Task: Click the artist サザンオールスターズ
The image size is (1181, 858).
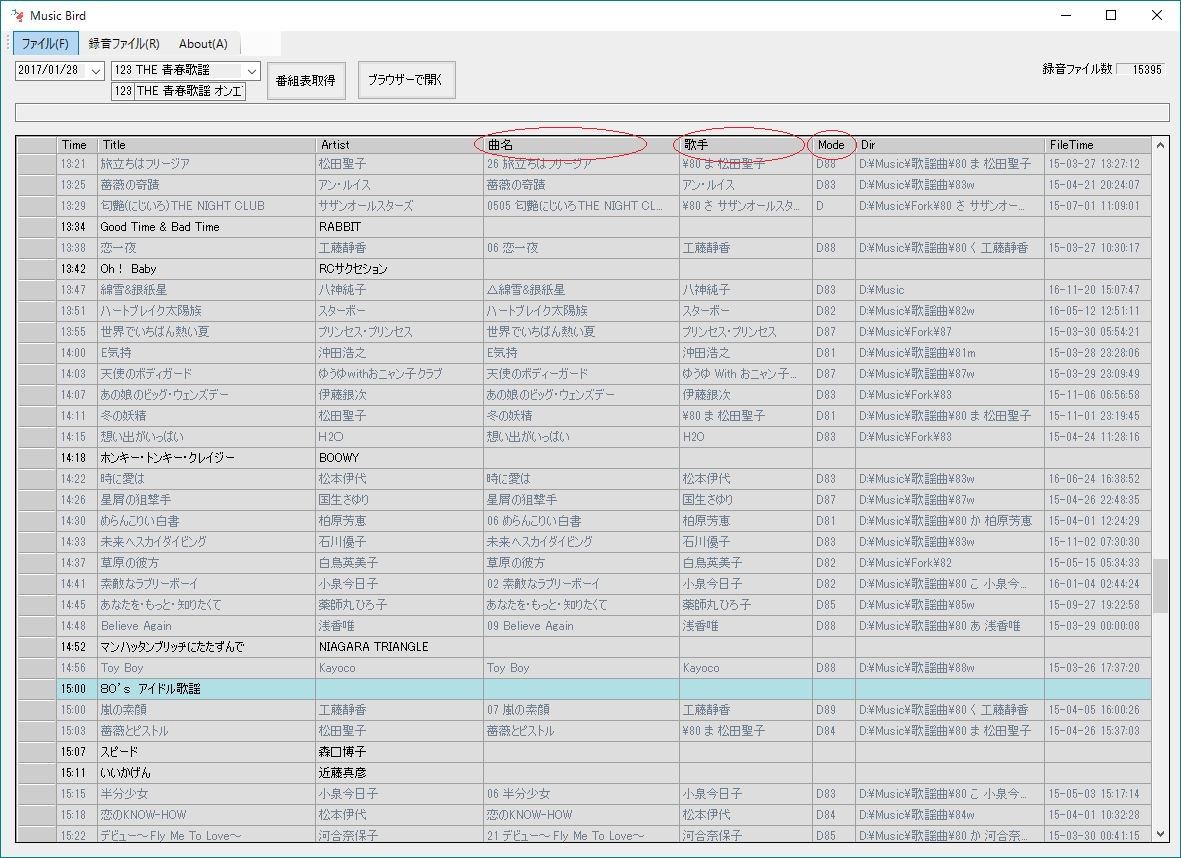Action: tap(366, 206)
